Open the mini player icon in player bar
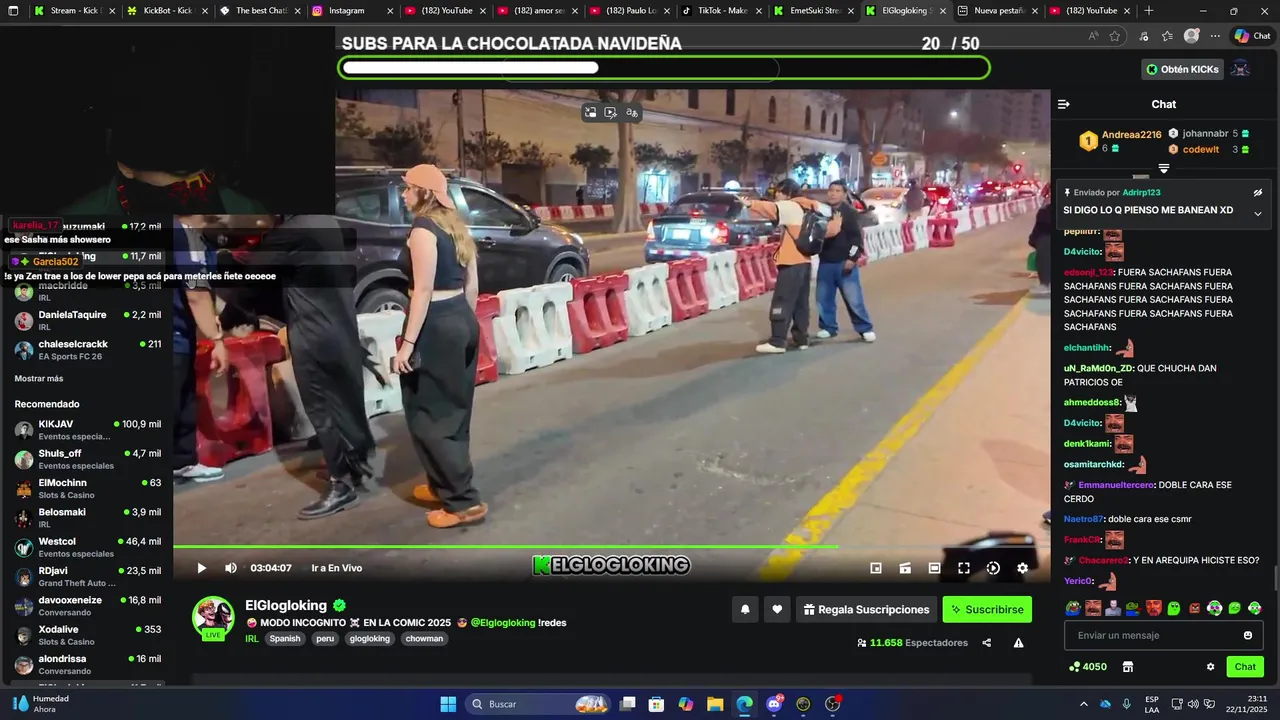This screenshot has width=1280, height=720. [876, 568]
